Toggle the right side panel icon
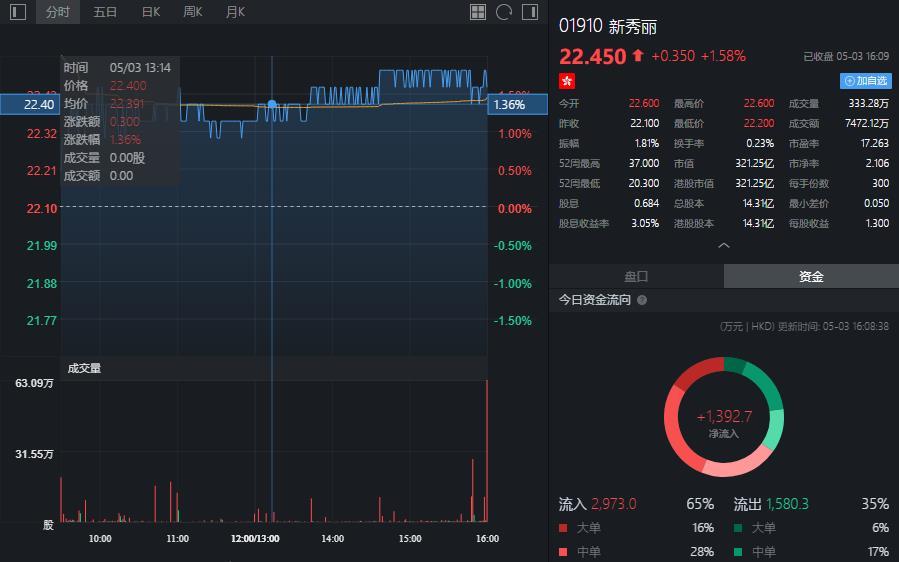Image resolution: width=899 pixels, height=562 pixels. pyautogui.click(x=530, y=12)
